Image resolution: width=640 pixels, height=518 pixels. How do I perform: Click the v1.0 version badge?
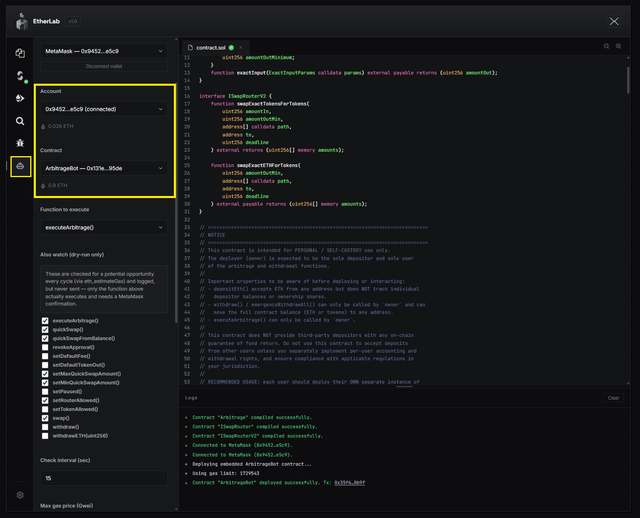tap(73, 21)
